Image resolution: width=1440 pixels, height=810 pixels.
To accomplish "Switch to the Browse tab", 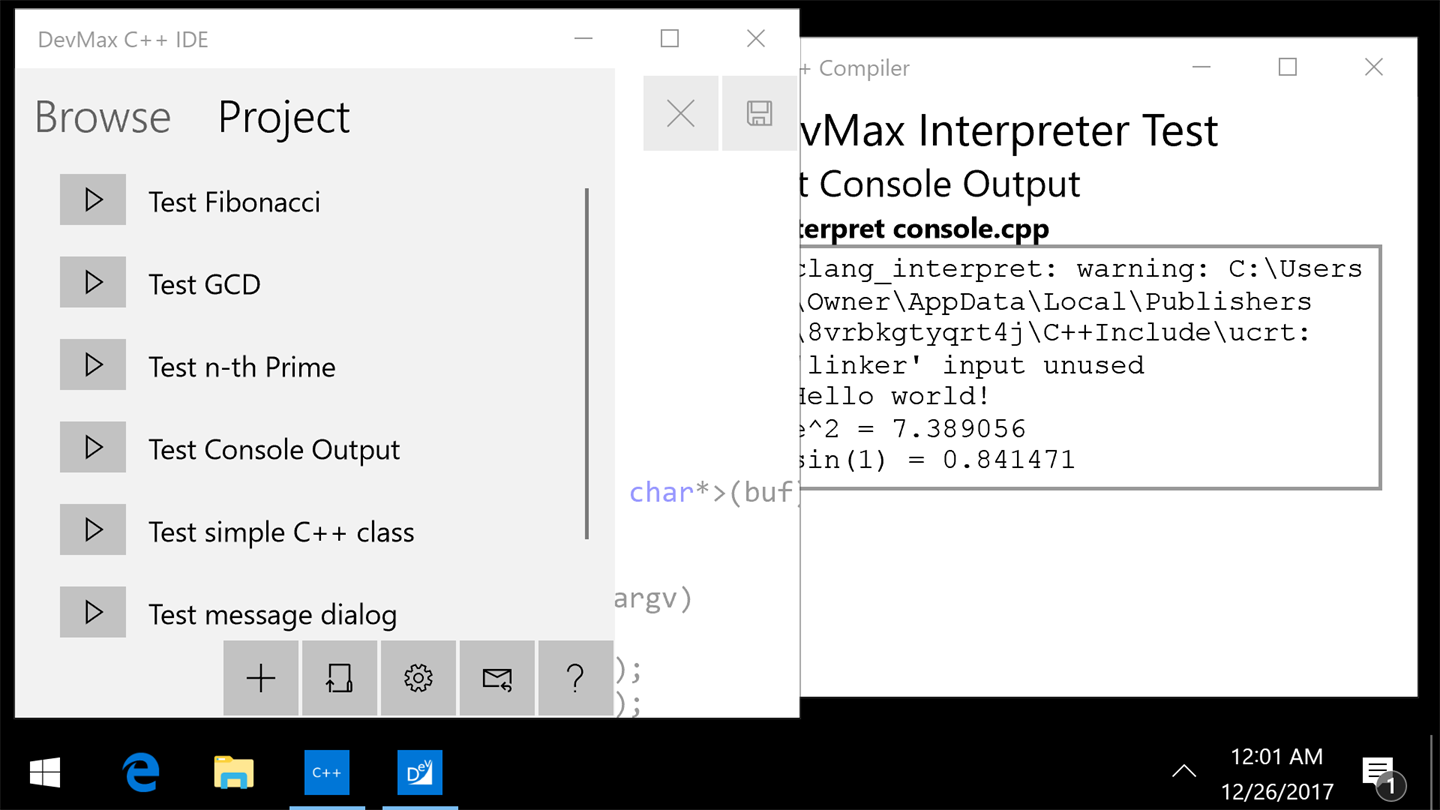I will click(103, 117).
